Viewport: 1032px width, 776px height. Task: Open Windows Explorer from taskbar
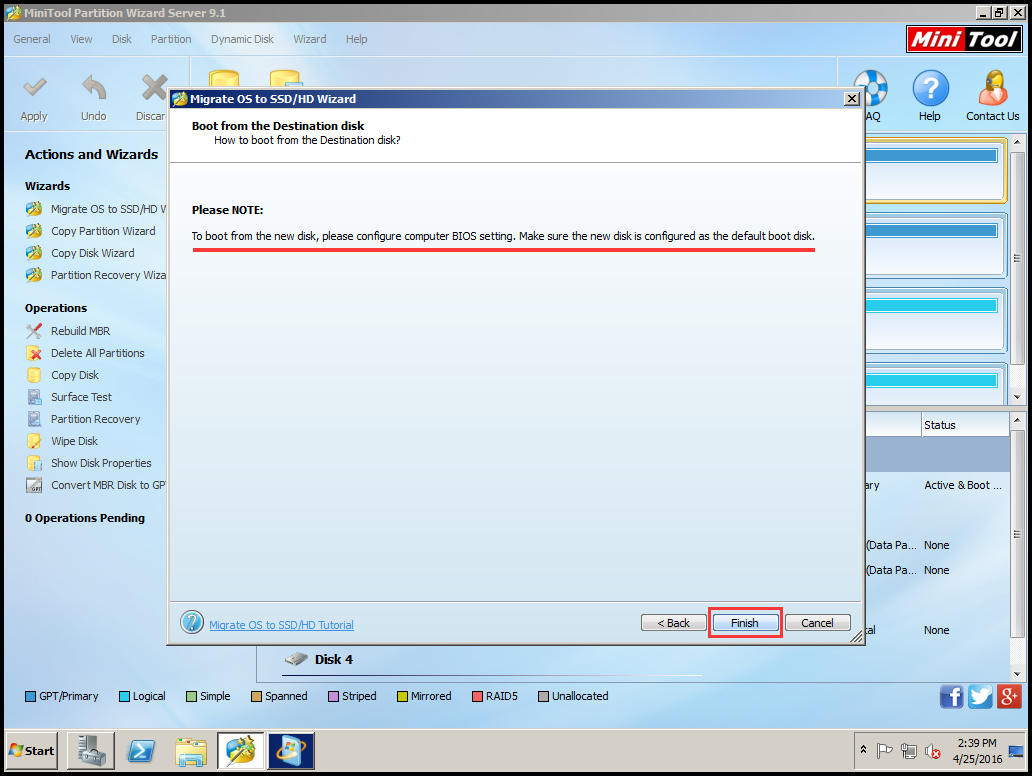coord(191,752)
